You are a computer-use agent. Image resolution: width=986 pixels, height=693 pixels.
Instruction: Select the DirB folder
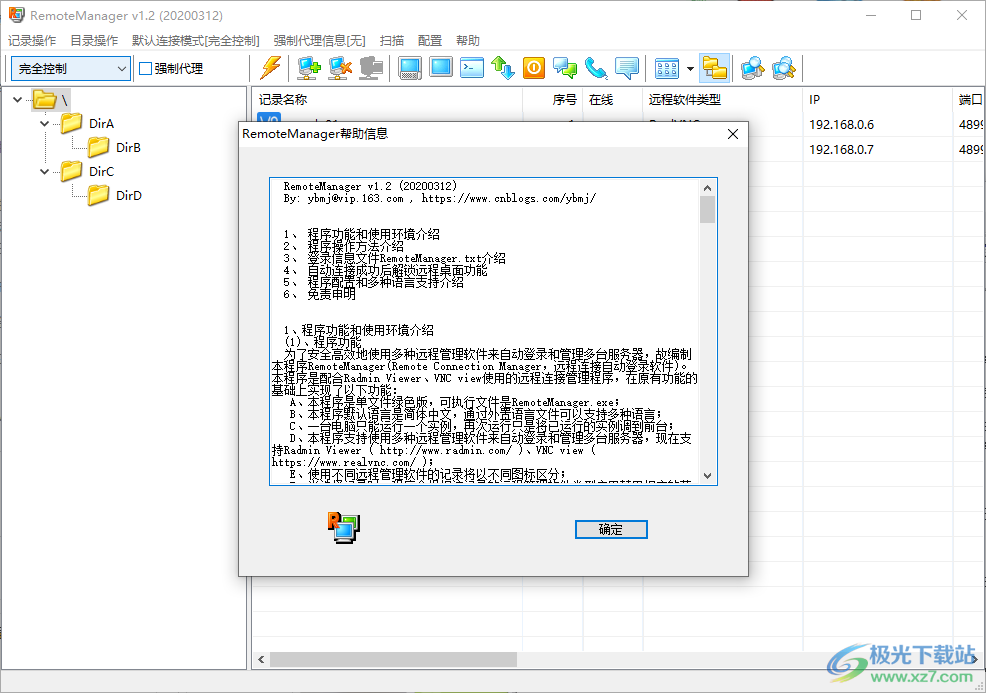(128, 147)
